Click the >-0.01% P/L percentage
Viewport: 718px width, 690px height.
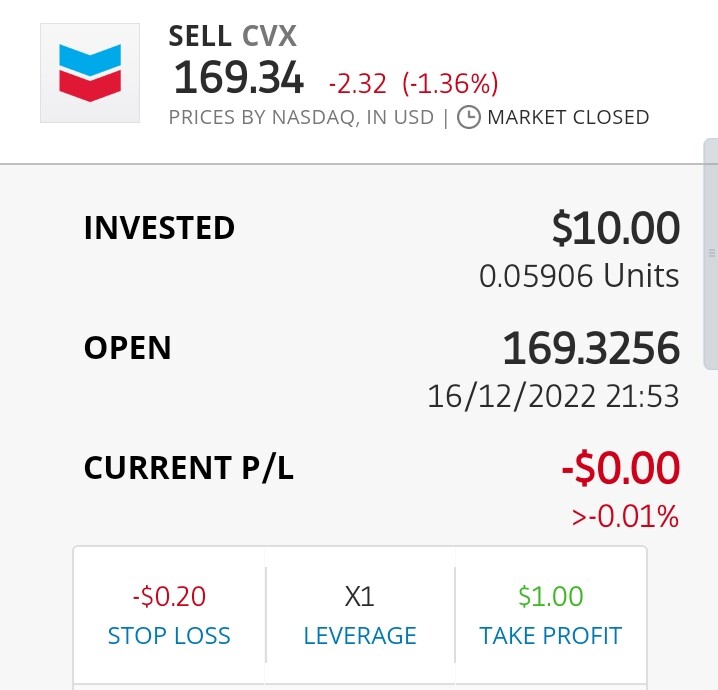625,516
